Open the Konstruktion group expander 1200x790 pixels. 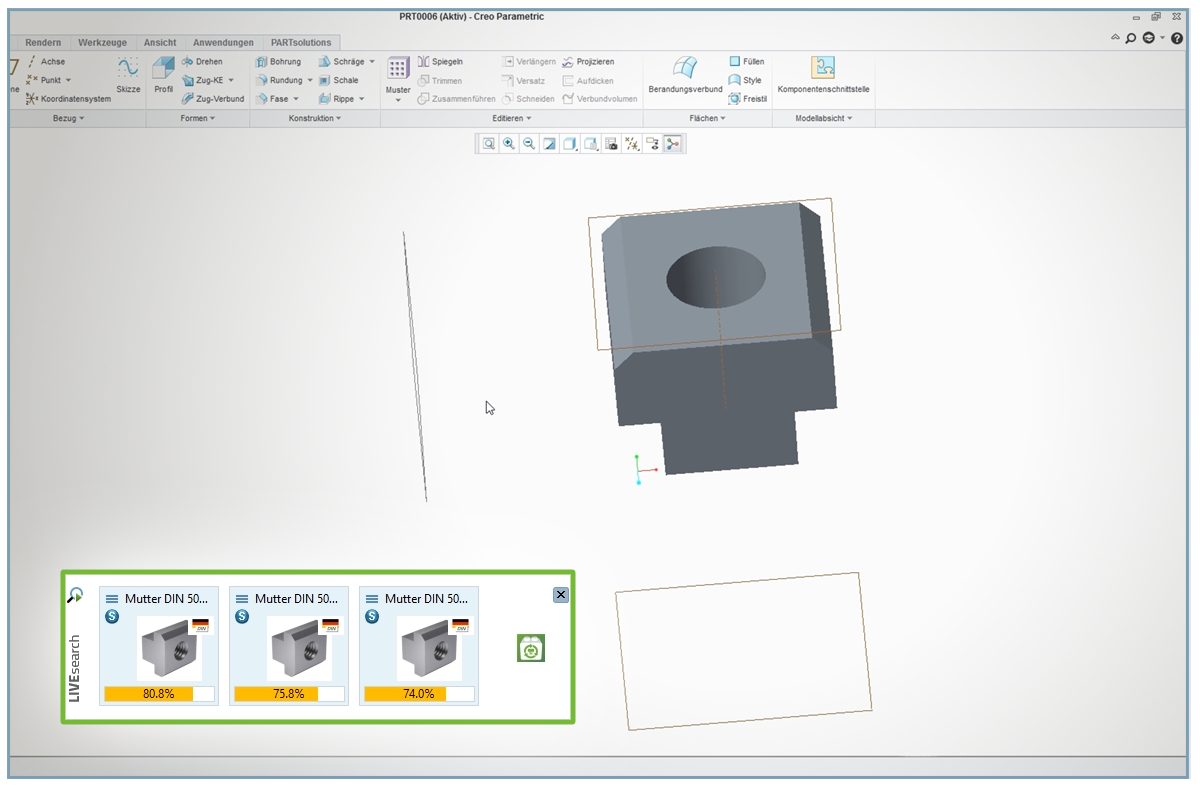pos(315,119)
